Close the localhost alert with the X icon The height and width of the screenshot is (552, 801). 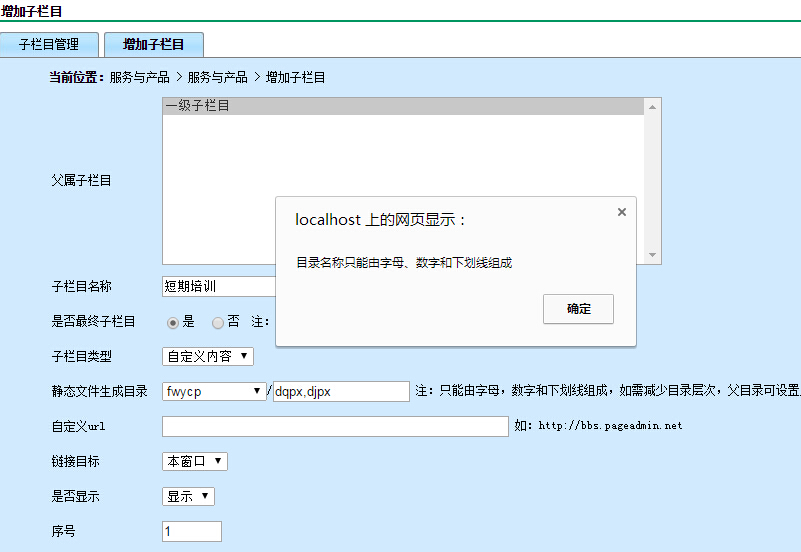point(622,212)
